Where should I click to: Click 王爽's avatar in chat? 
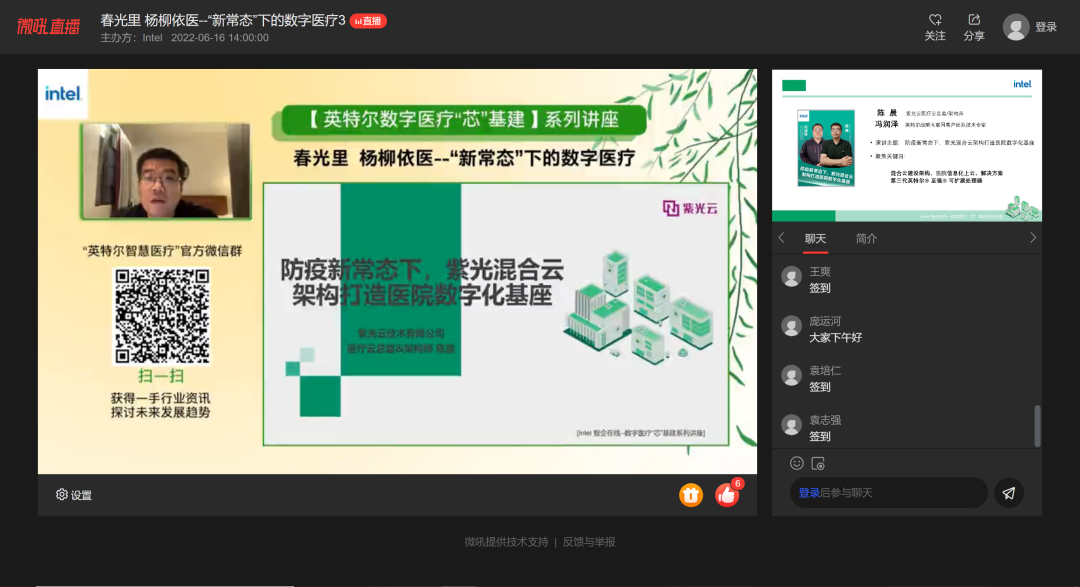click(x=791, y=277)
